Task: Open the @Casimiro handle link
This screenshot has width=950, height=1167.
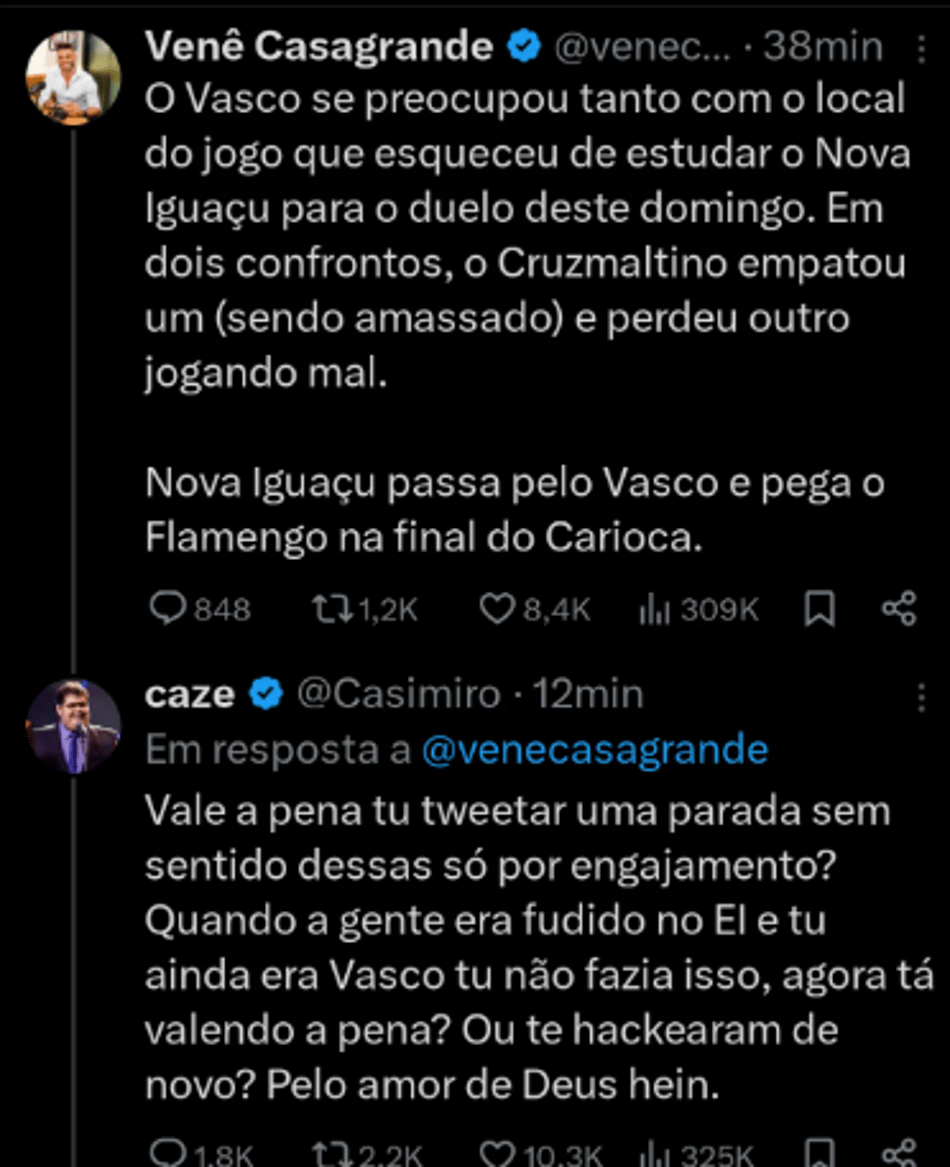Action: click(x=400, y=693)
